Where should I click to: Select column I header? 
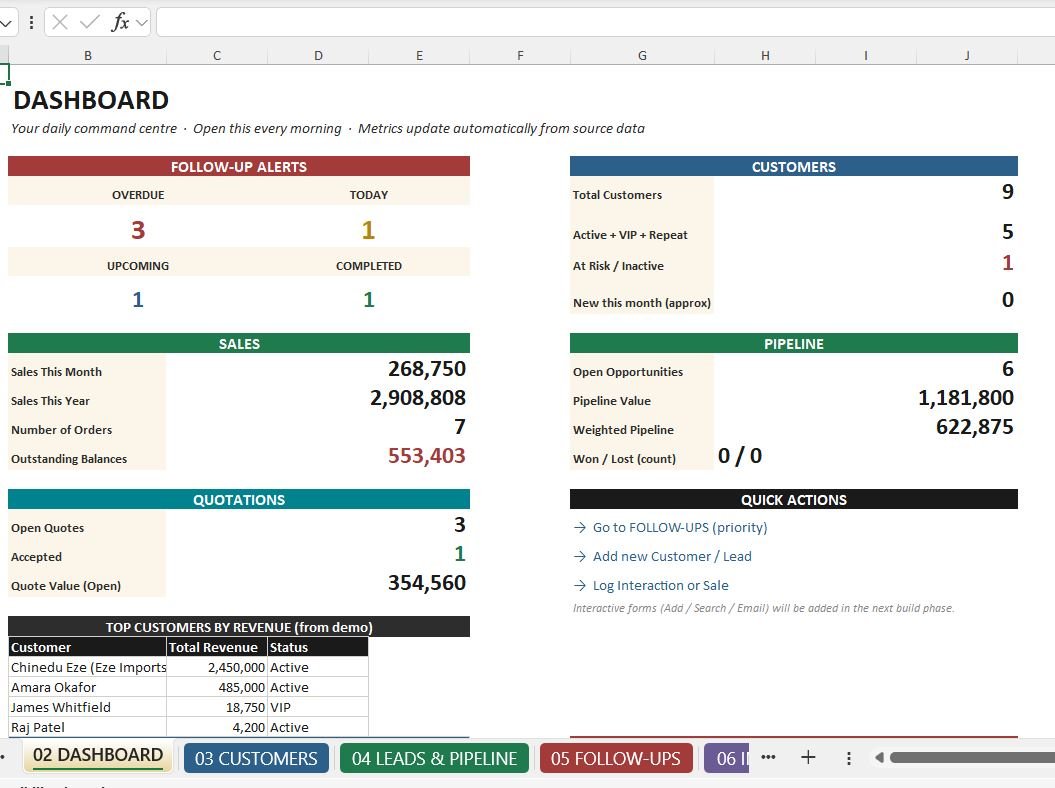866,55
